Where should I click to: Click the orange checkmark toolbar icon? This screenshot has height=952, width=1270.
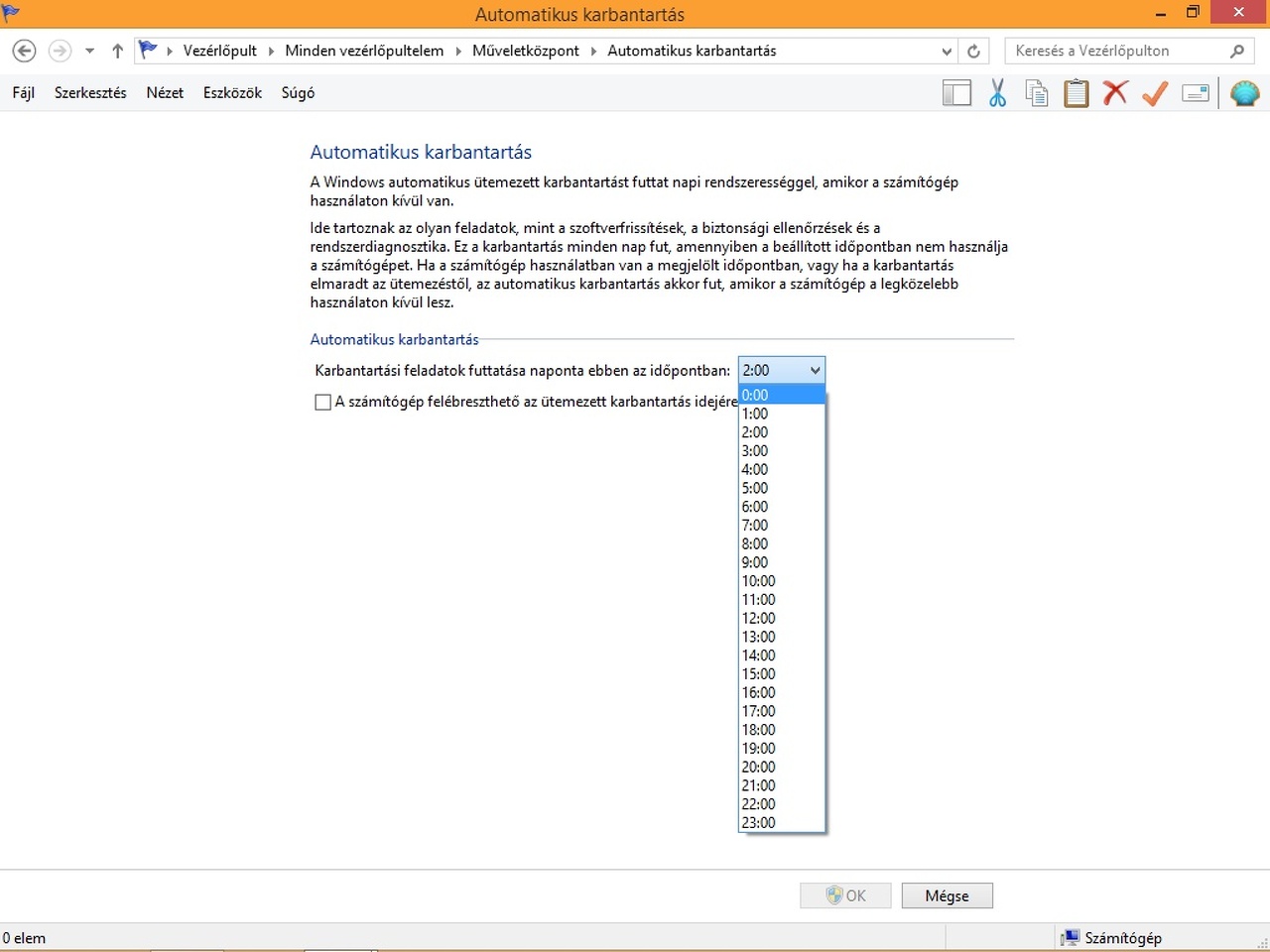[1155, 93]
